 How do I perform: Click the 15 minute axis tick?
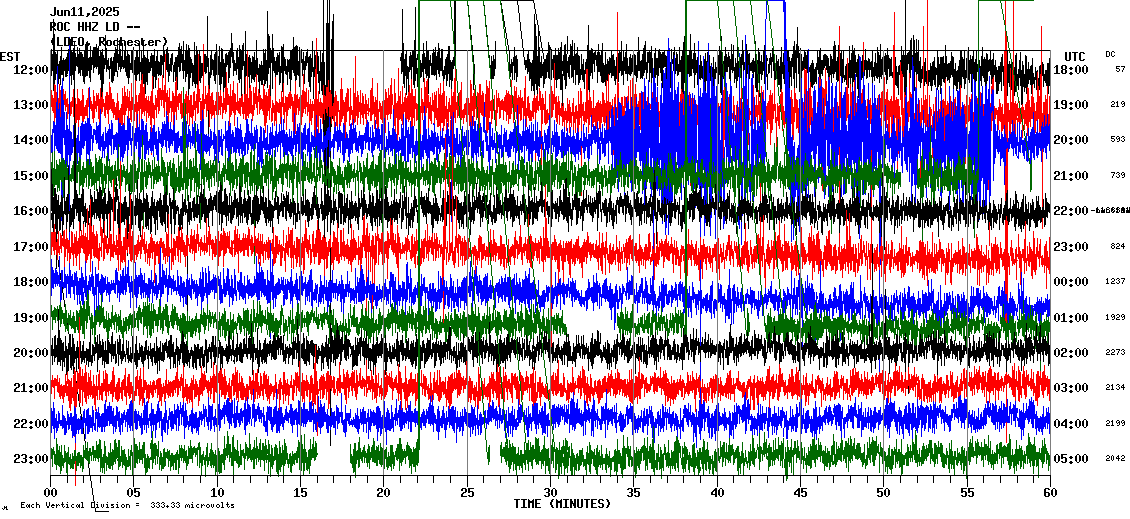301,492
